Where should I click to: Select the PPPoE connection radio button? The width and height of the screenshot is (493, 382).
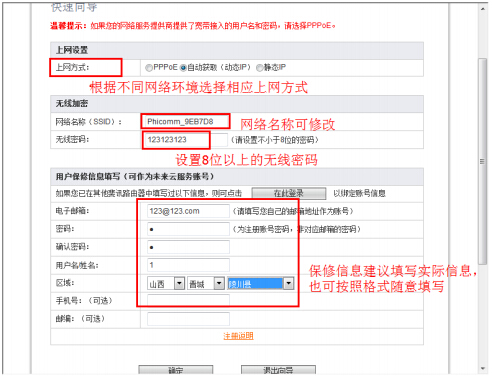(149, 68)
